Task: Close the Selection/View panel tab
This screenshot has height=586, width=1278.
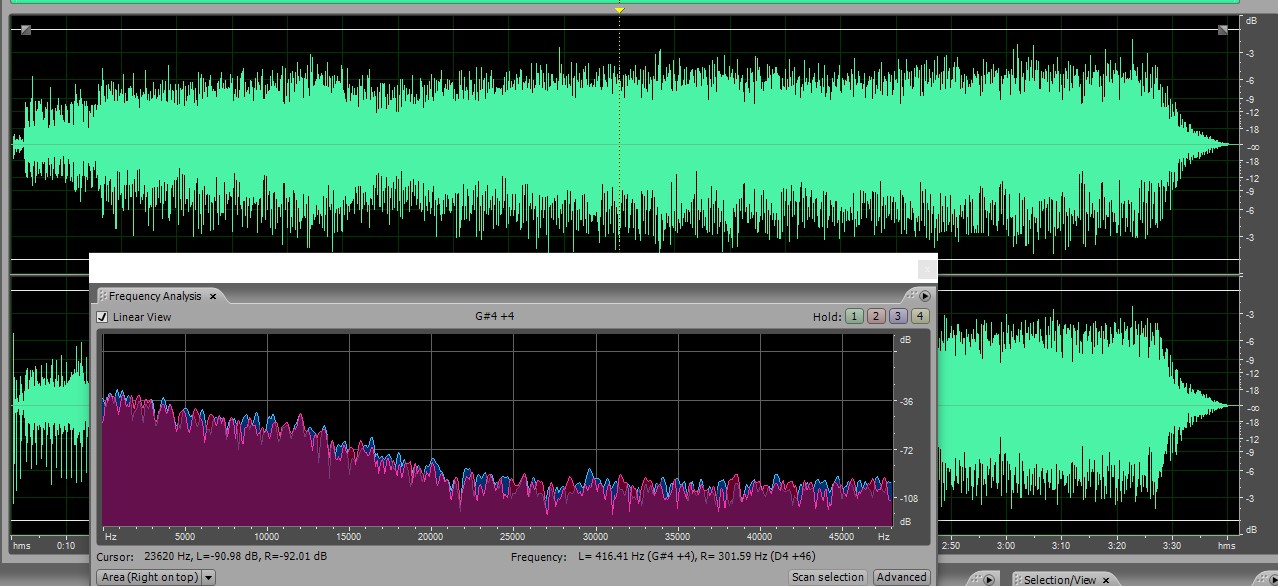Action: (1106, 580)
